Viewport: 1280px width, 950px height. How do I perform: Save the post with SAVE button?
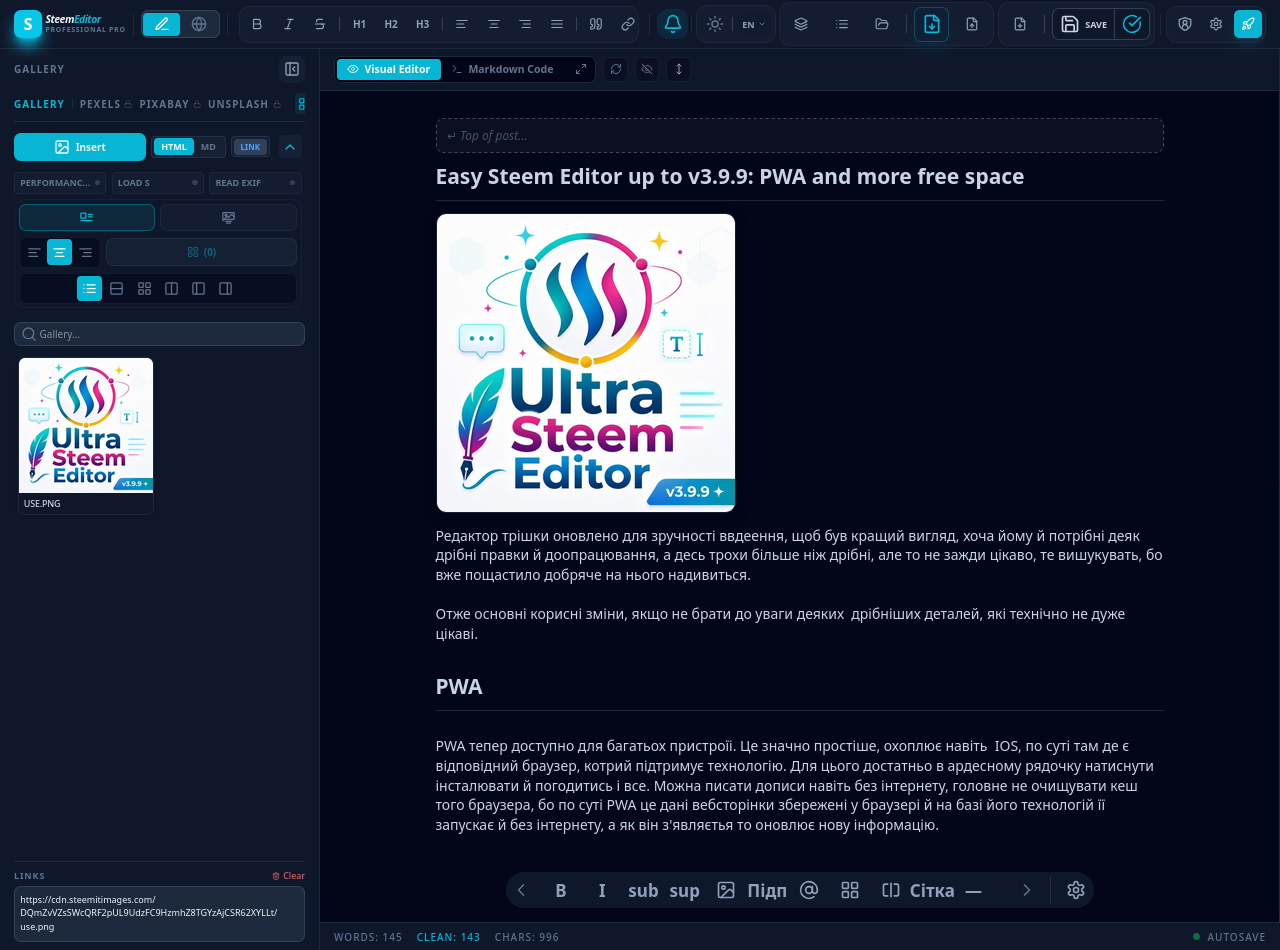1084,24
